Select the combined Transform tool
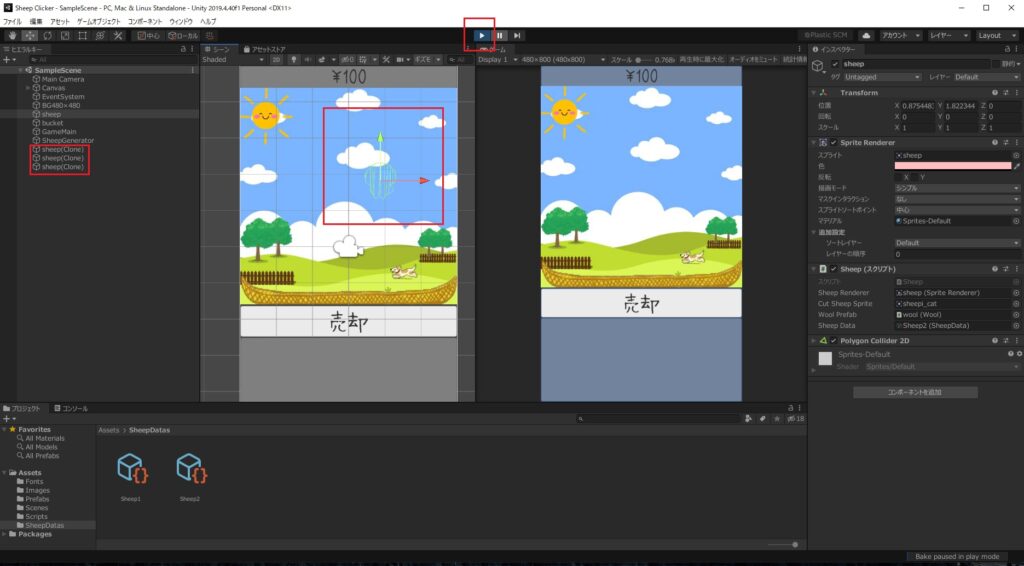 click(x=100, y=36)
